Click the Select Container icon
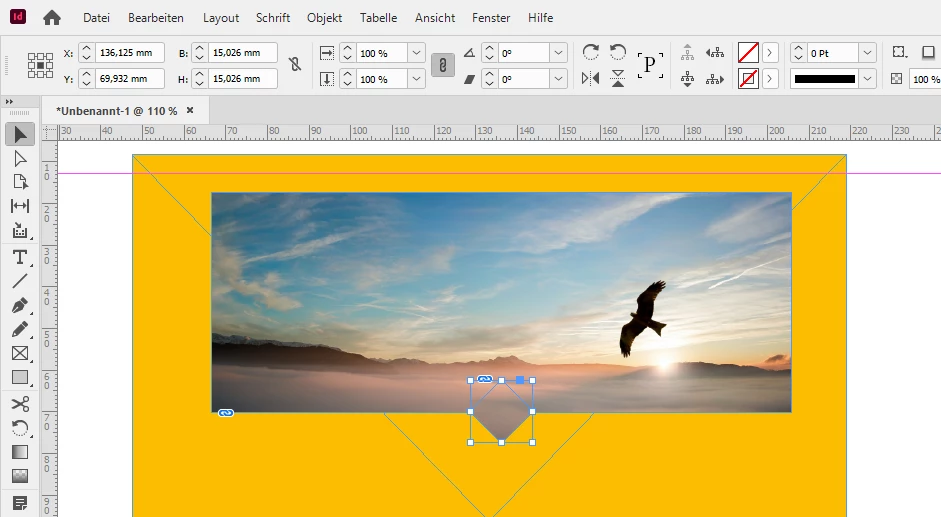 [688, 53]
